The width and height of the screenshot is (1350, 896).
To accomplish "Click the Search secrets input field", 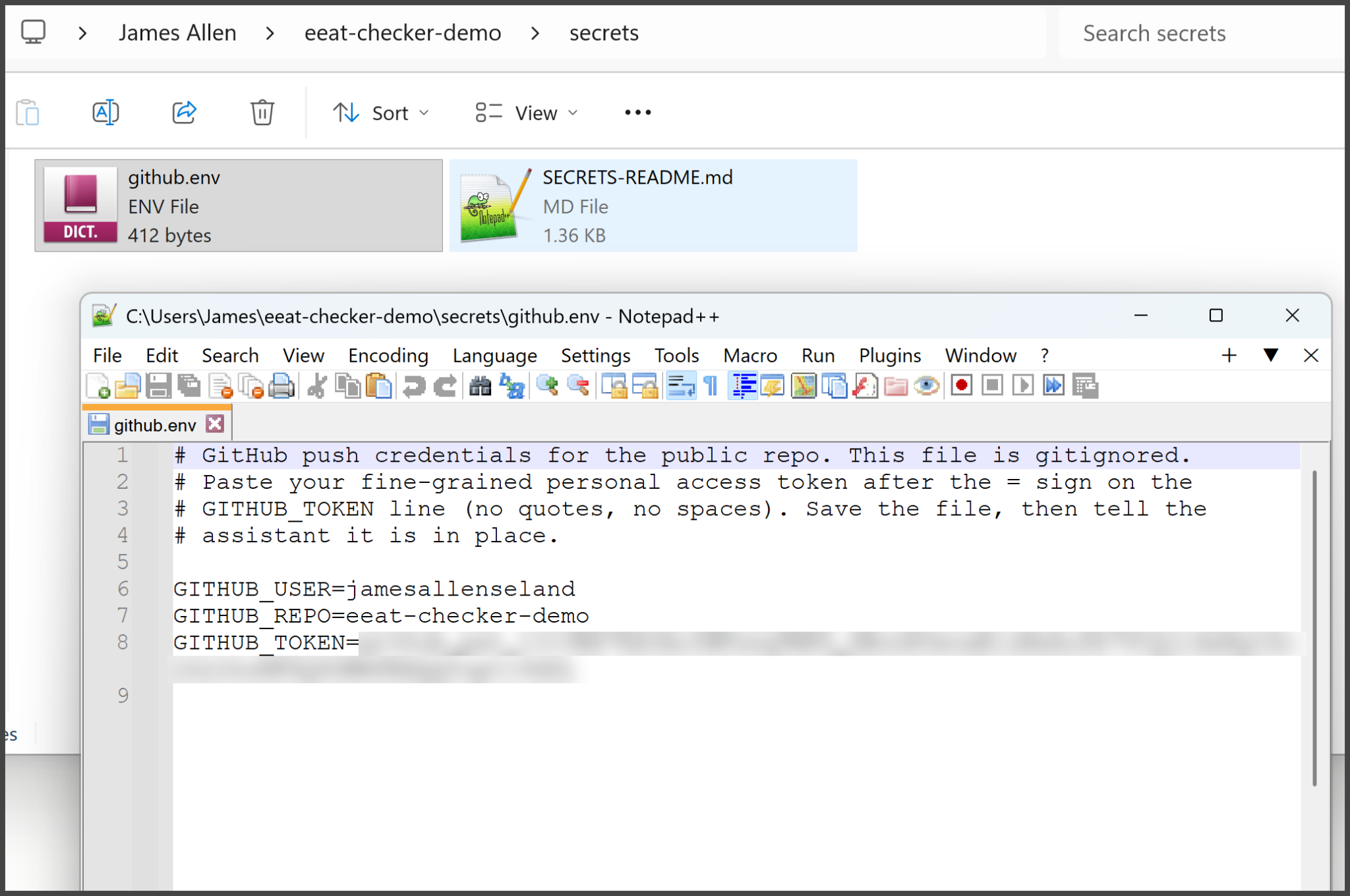I will click(x=1200, y=33).
